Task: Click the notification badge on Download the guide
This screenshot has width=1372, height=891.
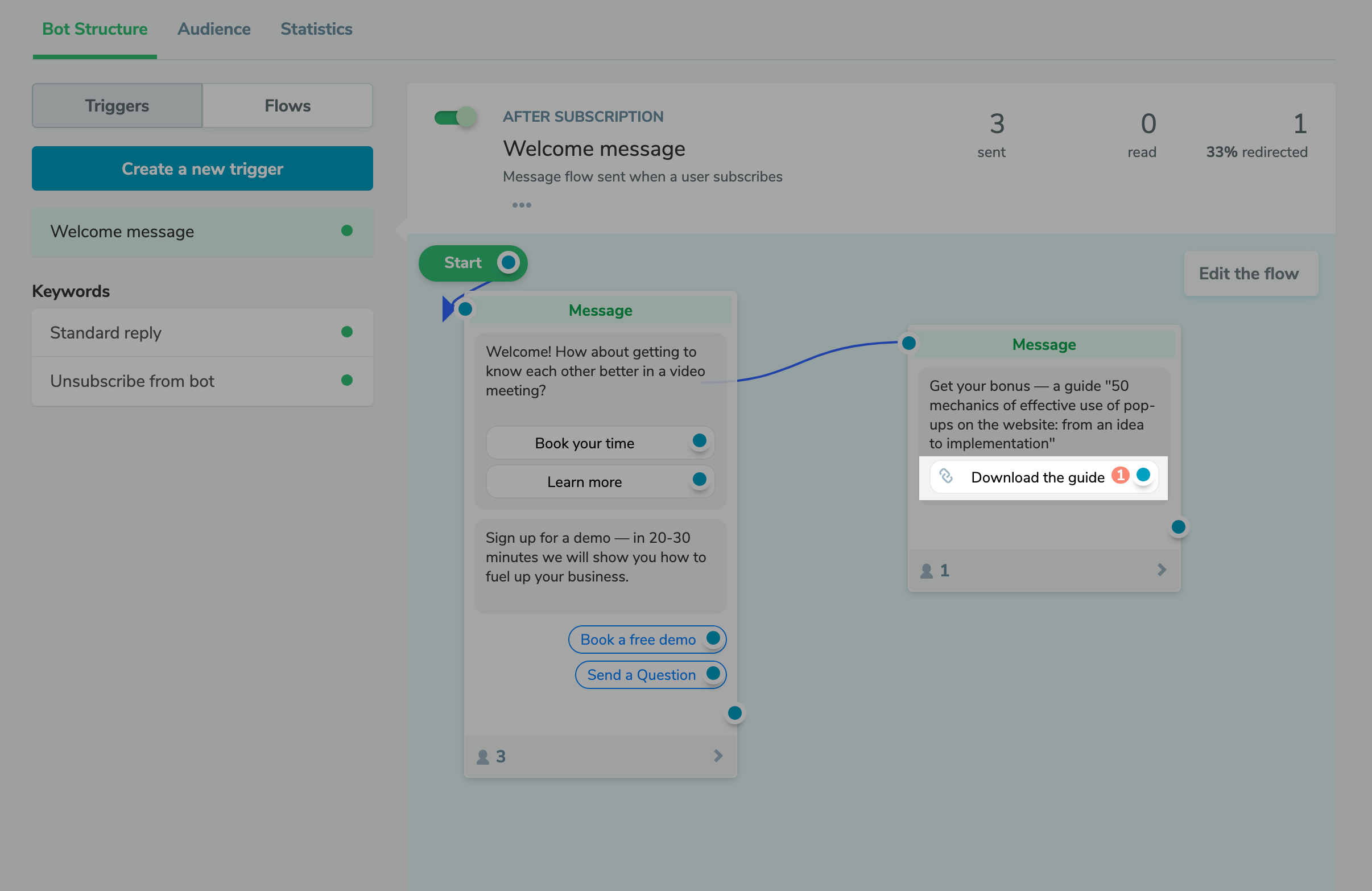Action: click(x=1121, y=475)
